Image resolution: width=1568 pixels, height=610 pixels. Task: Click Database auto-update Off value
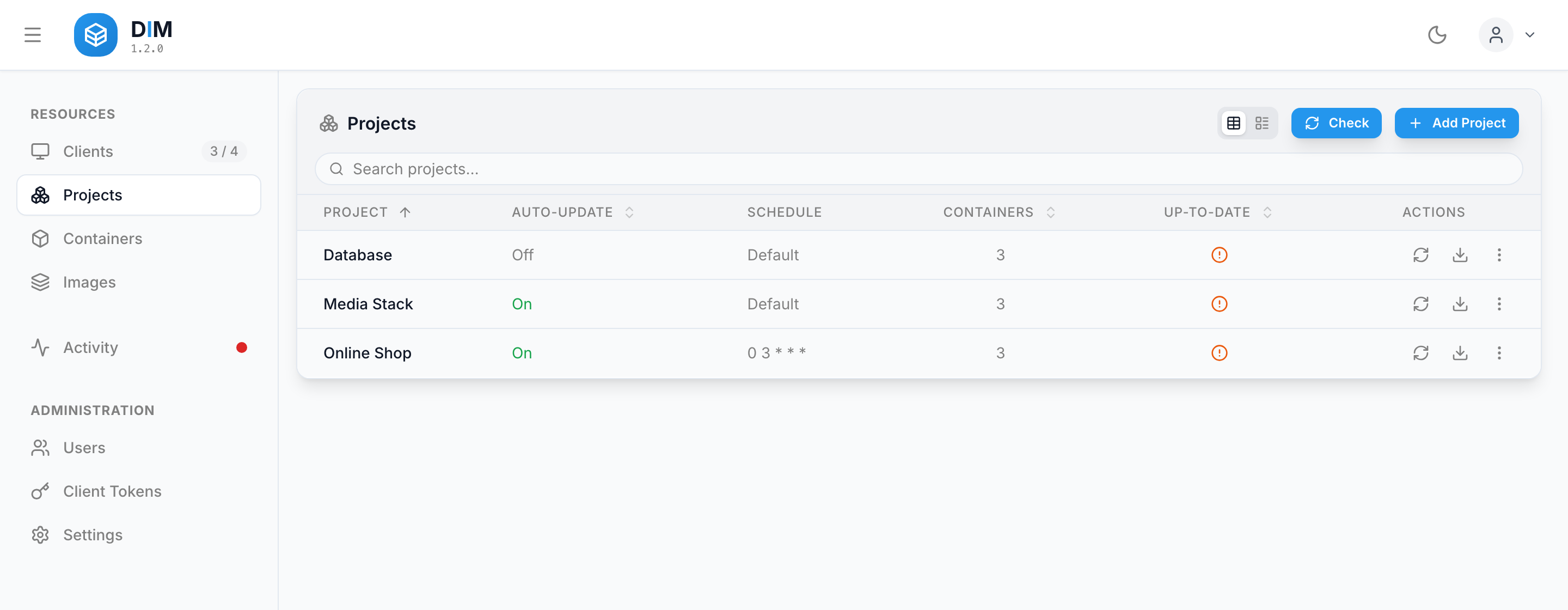[522, 254]
